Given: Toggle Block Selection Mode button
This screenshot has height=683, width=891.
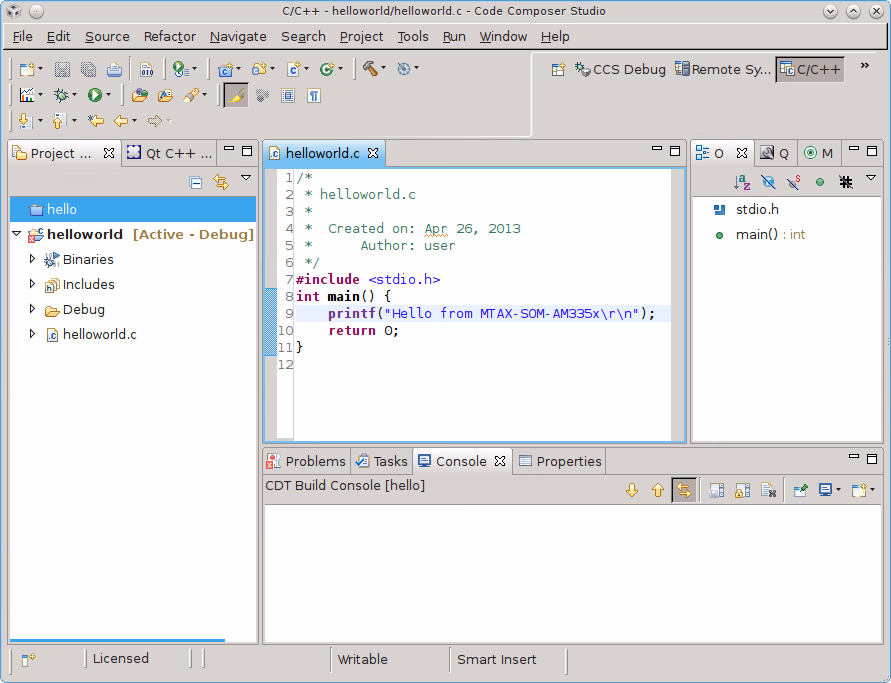Looking at the screenshot, I should [288, 95].
